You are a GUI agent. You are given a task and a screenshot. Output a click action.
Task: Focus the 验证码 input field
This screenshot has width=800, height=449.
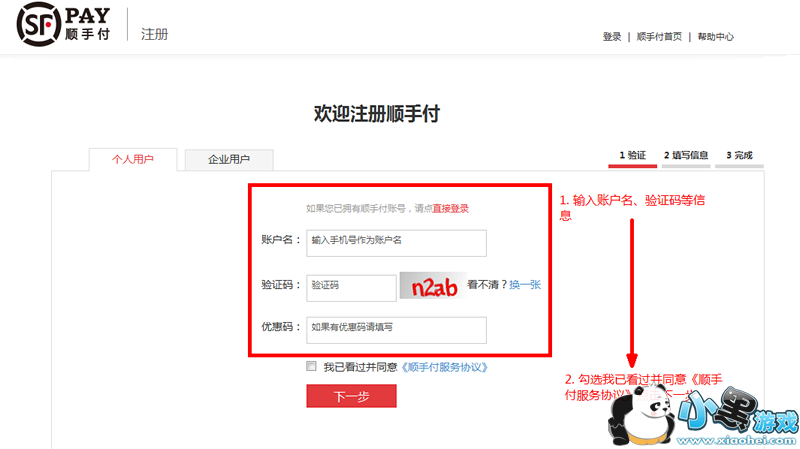pyautogui.click(x=351, y=288)
